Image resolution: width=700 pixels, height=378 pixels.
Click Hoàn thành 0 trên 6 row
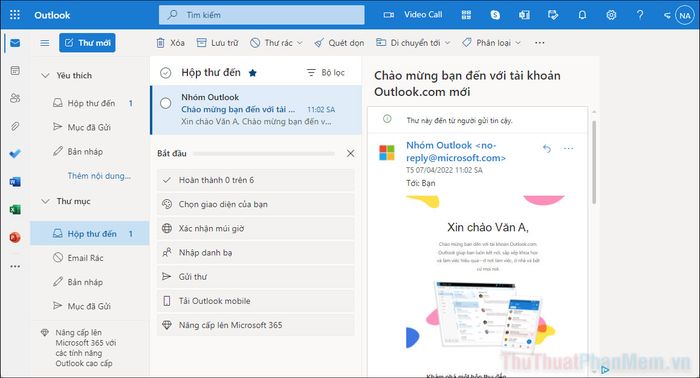[255, 180]
